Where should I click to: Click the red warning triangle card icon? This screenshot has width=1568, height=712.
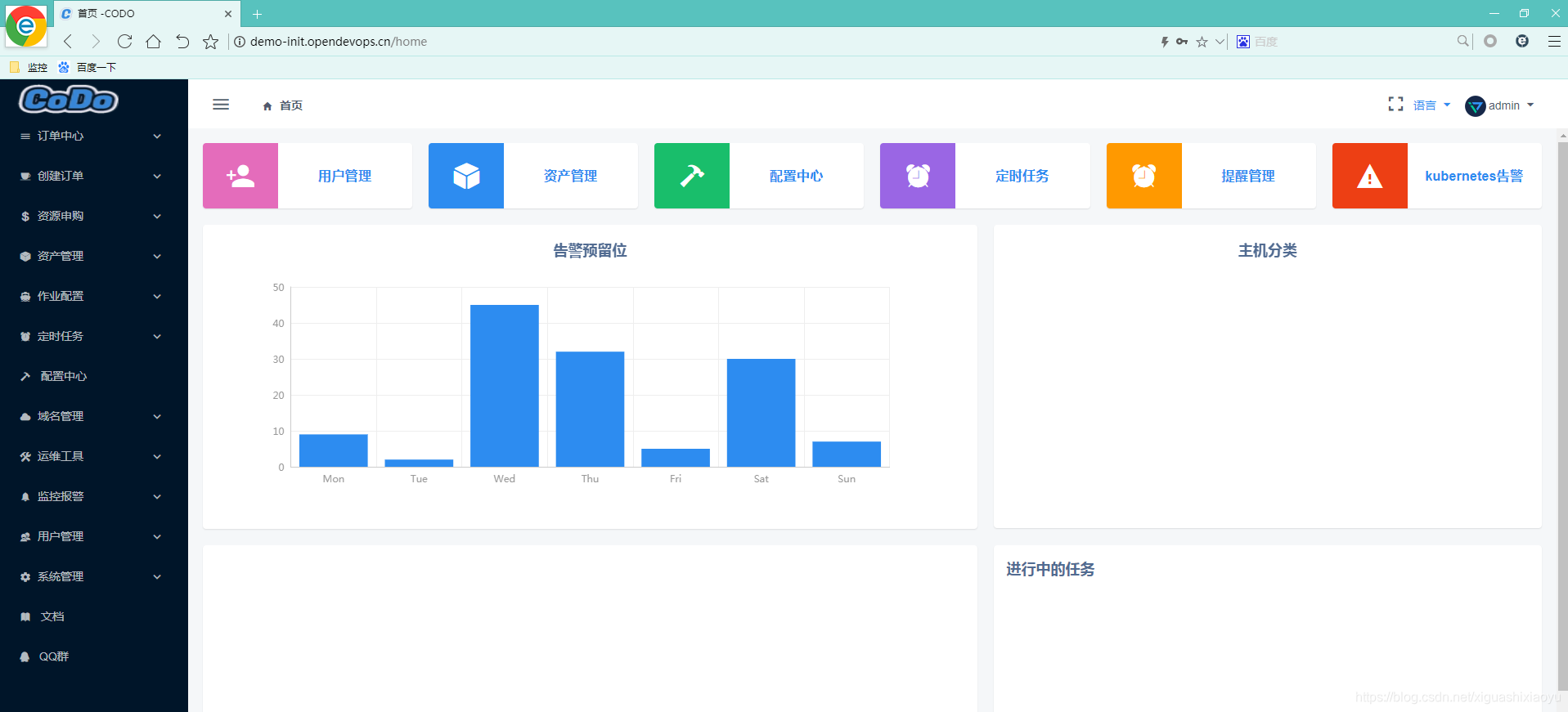pos(1370,176)
